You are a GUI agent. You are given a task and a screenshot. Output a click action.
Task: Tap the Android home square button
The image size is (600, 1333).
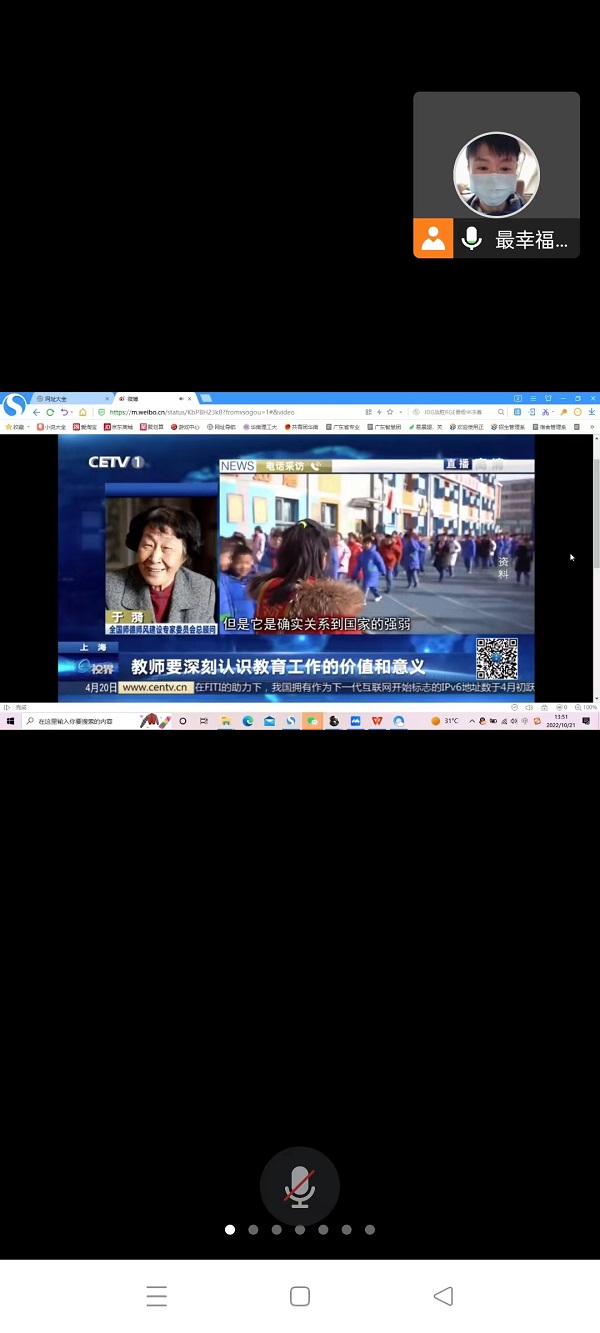click(299, 1296)
